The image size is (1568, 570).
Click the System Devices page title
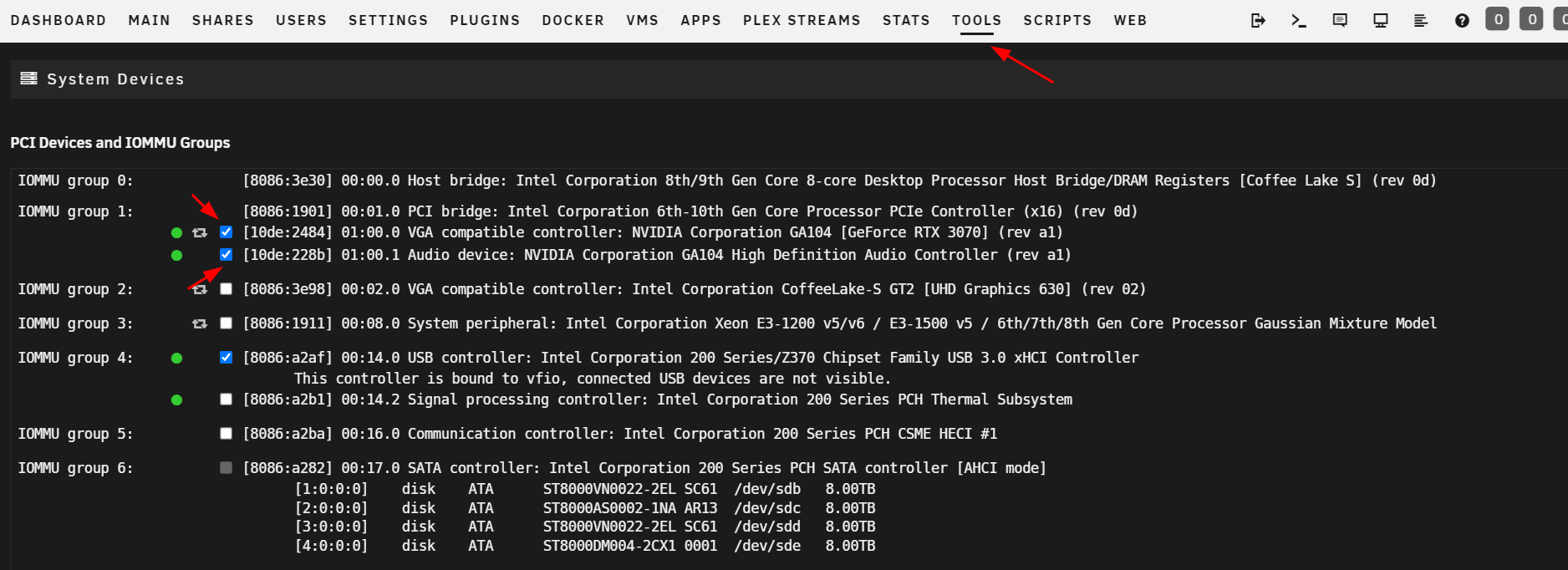point(115,79)
